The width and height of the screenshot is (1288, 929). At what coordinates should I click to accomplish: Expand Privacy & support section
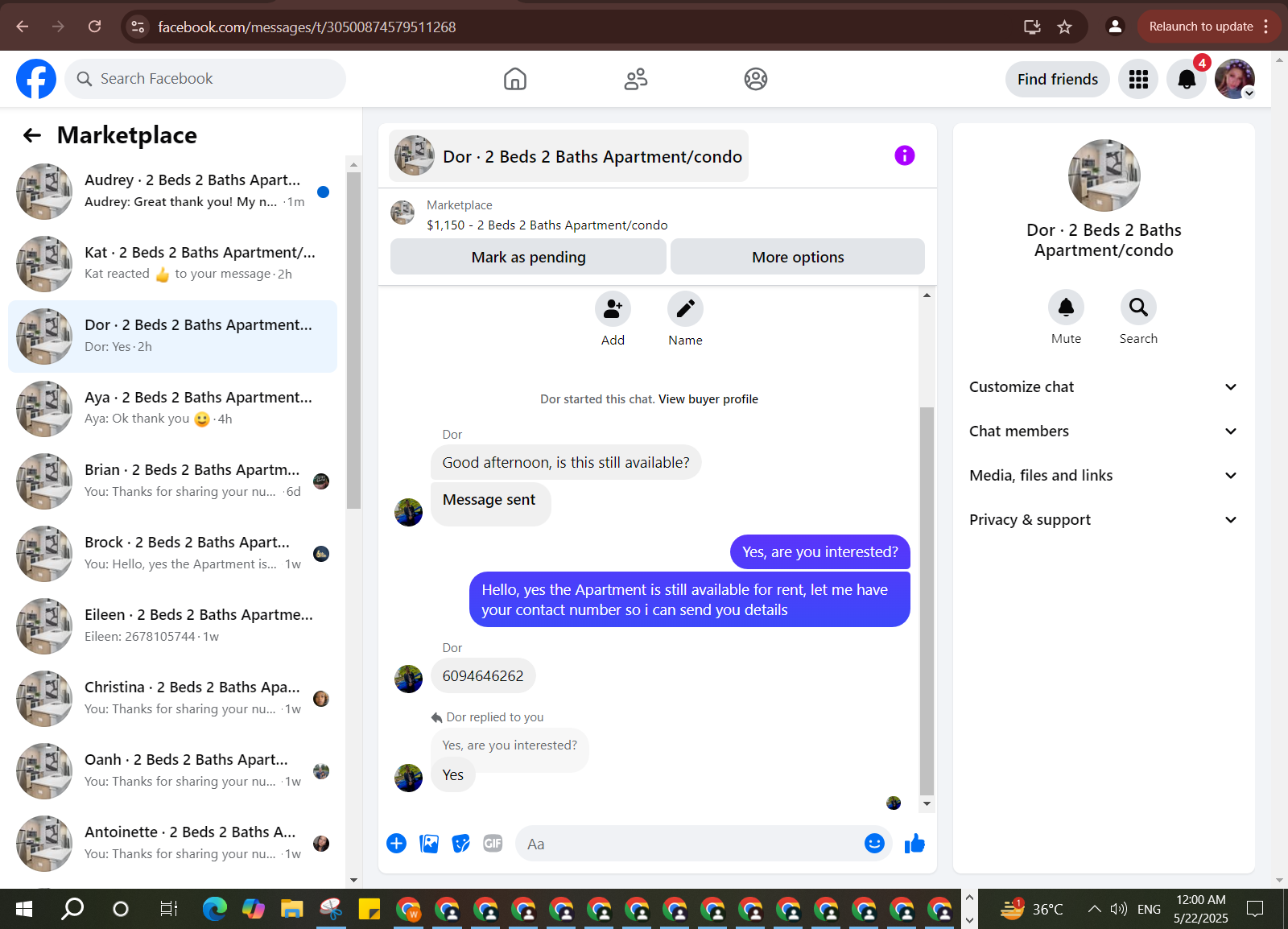(x=1103, y=520)
